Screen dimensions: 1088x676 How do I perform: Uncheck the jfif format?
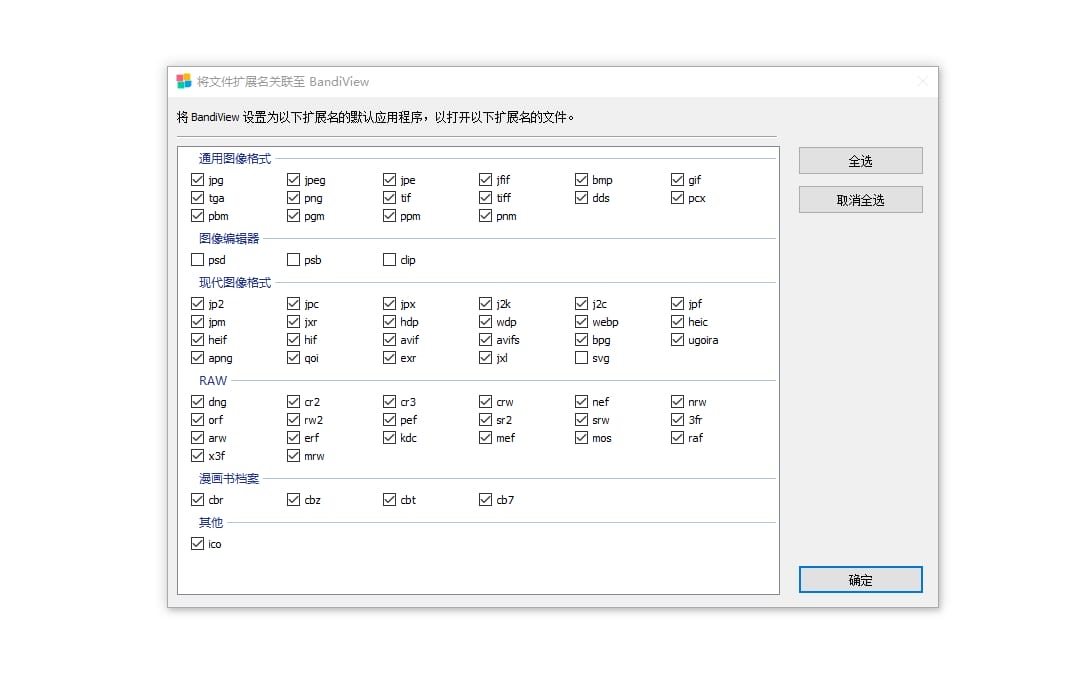click(485, 180)
